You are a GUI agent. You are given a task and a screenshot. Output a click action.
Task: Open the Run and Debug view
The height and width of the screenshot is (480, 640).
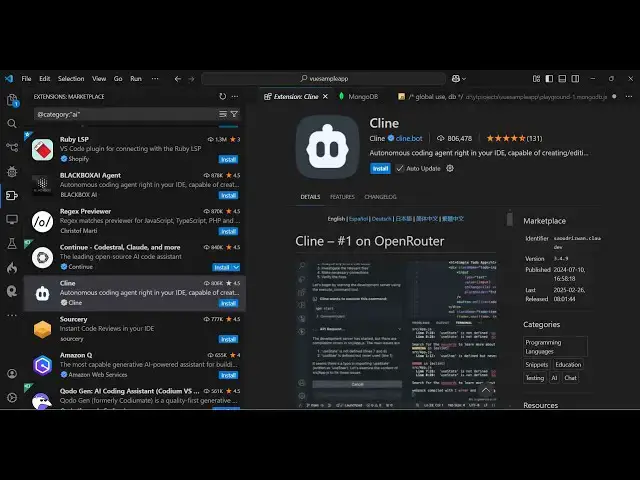click(x=12, y=171)
